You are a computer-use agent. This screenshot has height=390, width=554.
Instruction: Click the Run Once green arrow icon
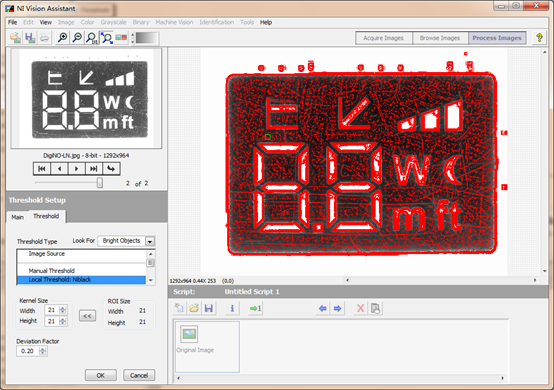pyautogui.click(x=255, y=308)
